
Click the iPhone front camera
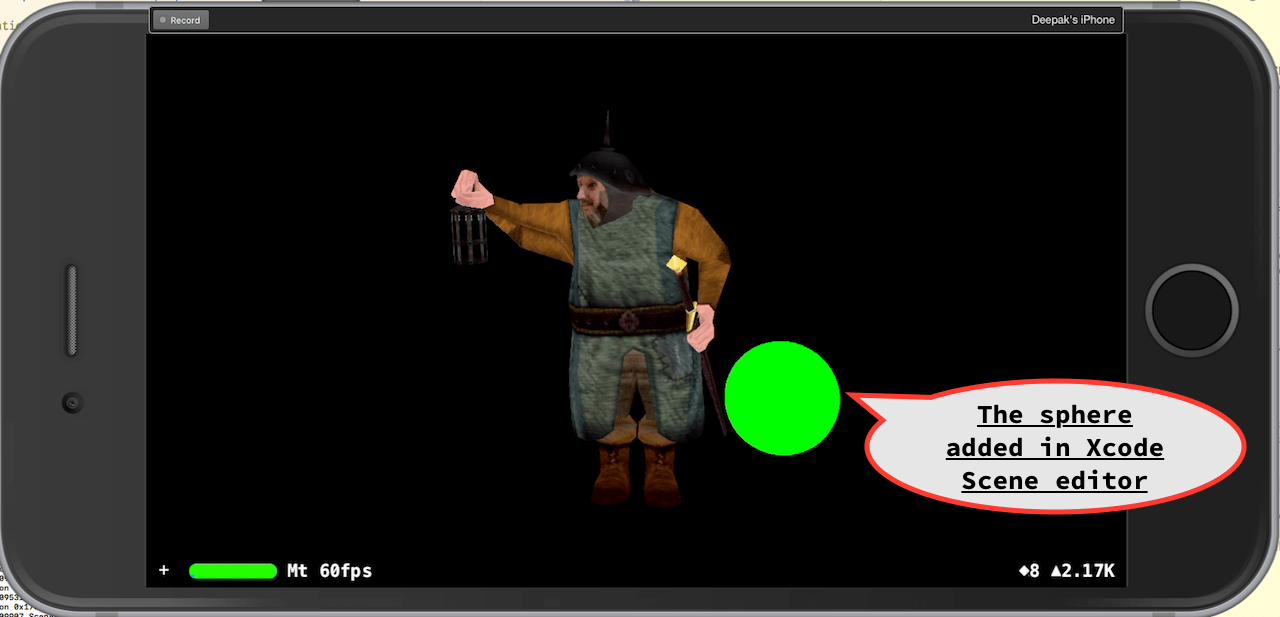72,403
